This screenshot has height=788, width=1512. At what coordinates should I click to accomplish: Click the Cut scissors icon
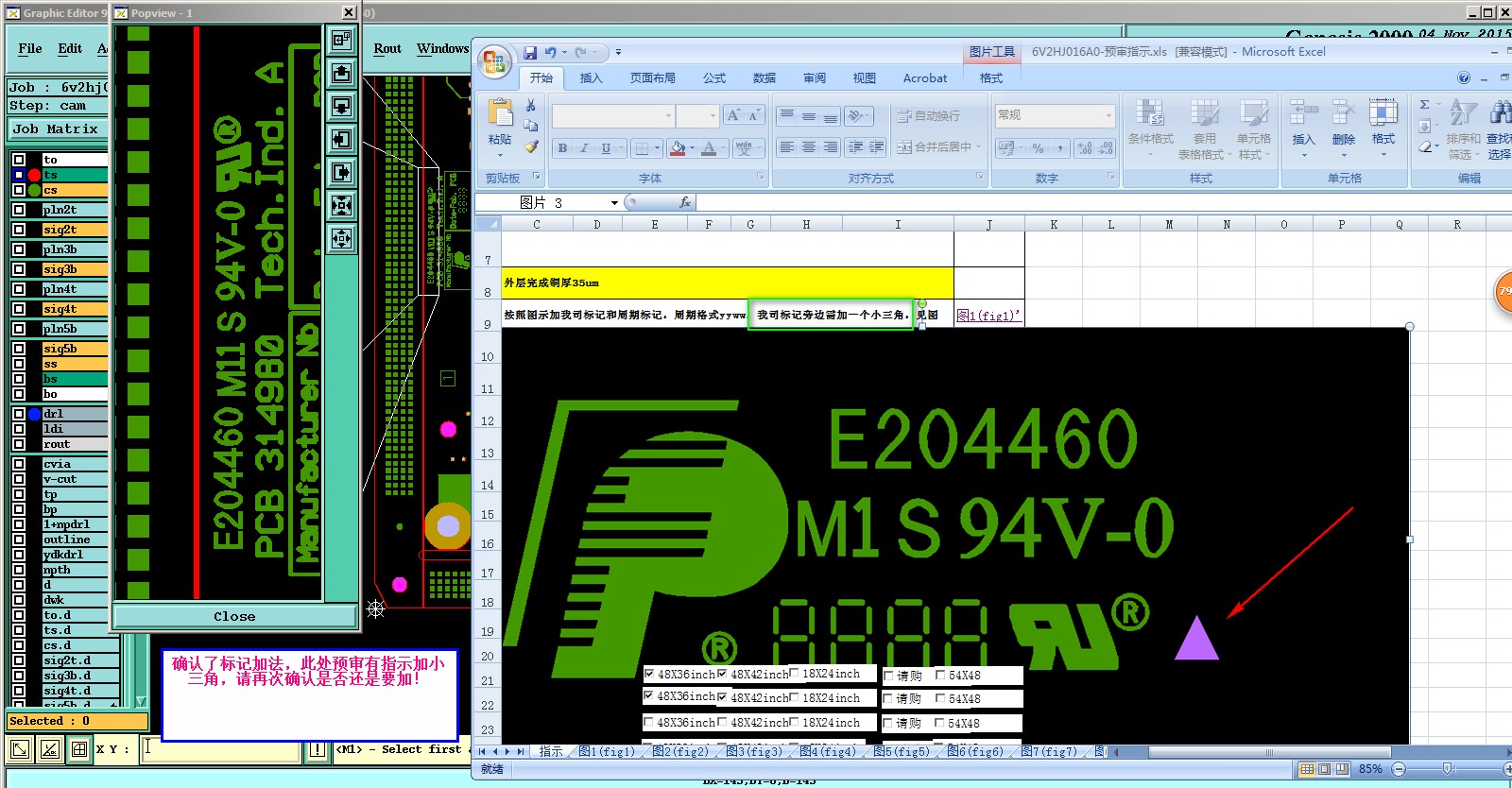point(531,105)
